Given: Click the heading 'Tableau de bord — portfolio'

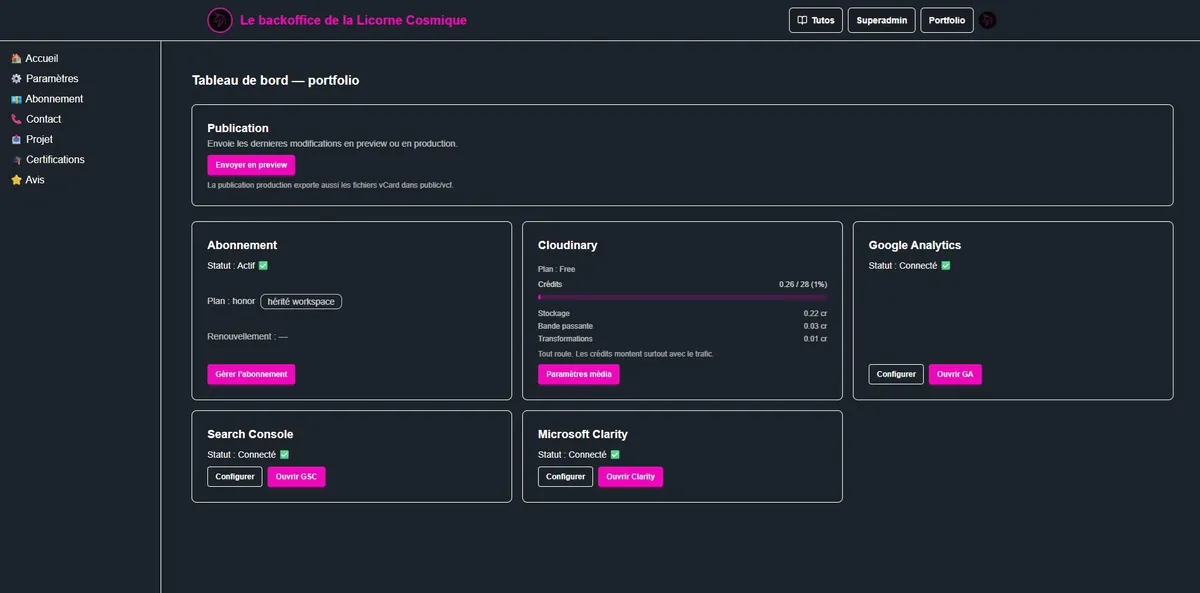Looking at the screenshot, I should pos(275,80).
